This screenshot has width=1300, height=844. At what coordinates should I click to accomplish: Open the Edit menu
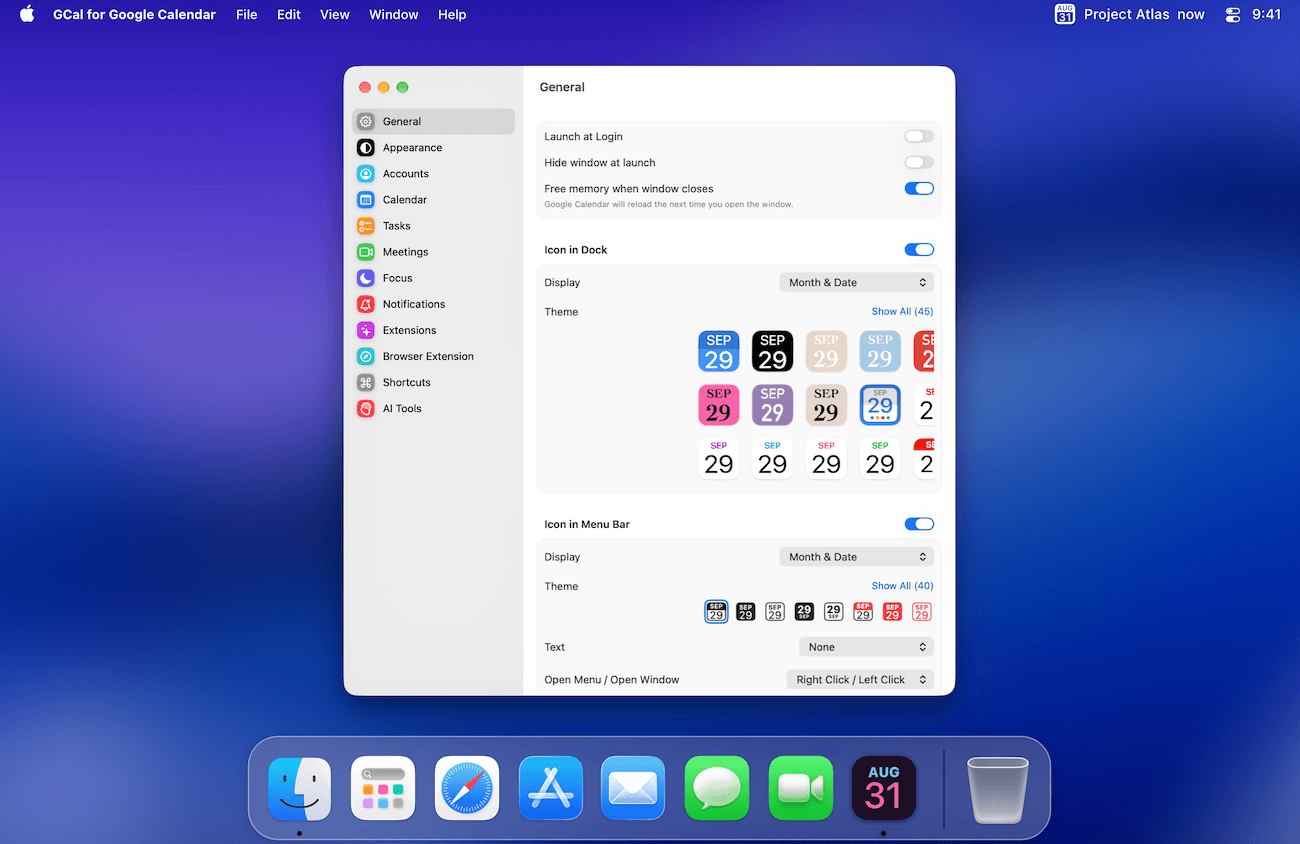pyautogui.click(x=289, y=15)
